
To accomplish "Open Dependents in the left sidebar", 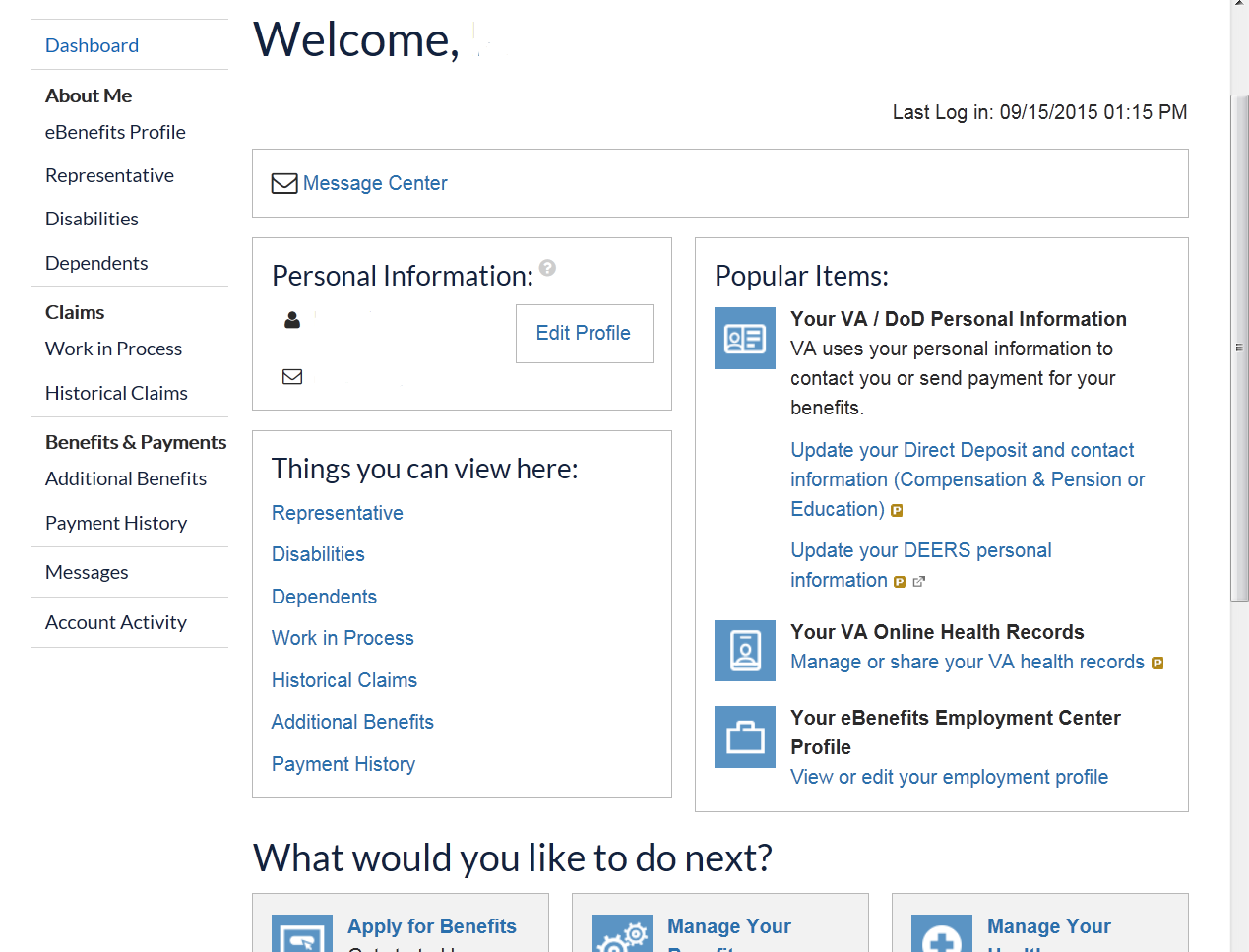I will click(96, 263).
